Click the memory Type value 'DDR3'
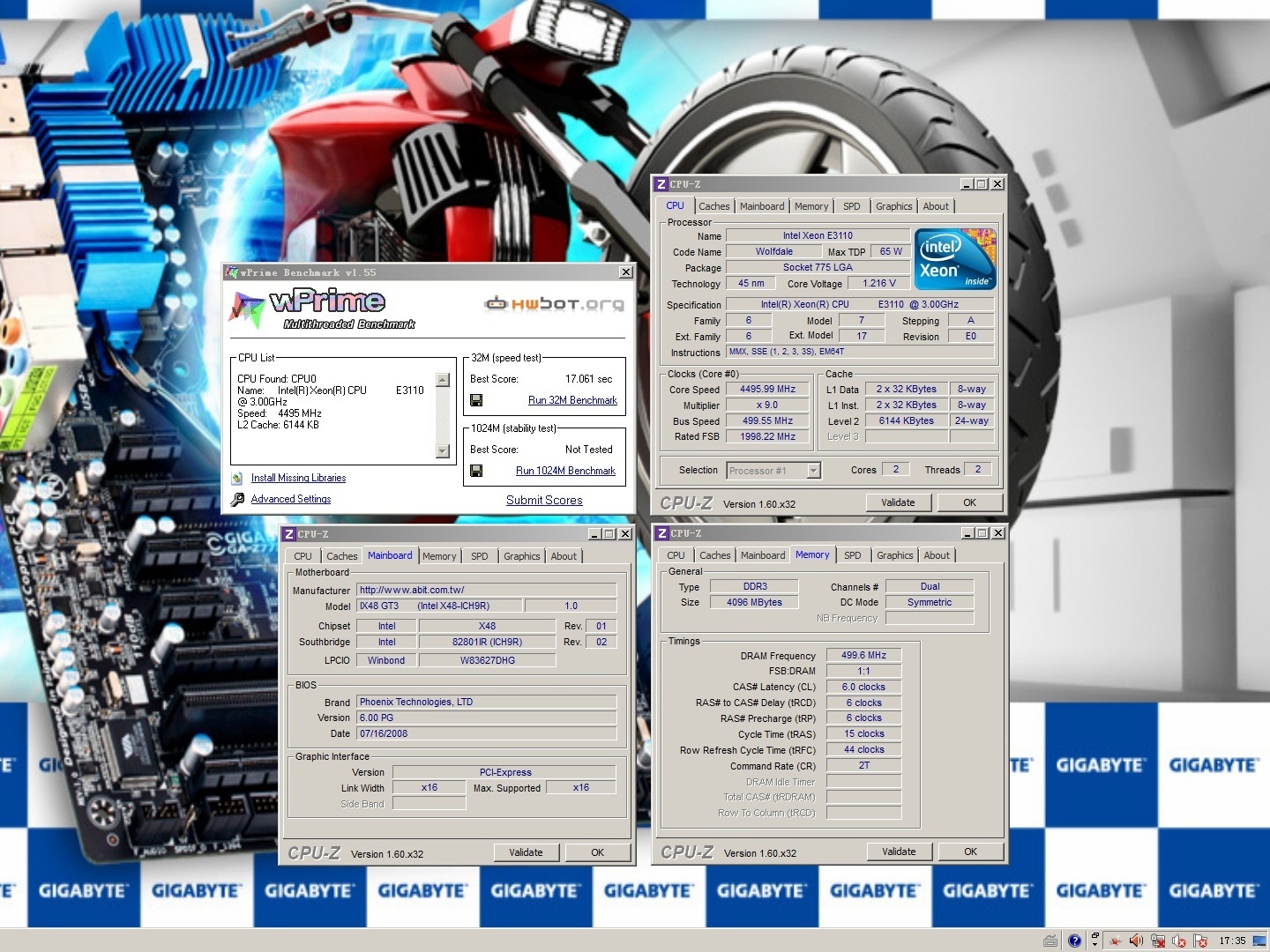This screenshot has height=952, width=1270. (755, 586)
